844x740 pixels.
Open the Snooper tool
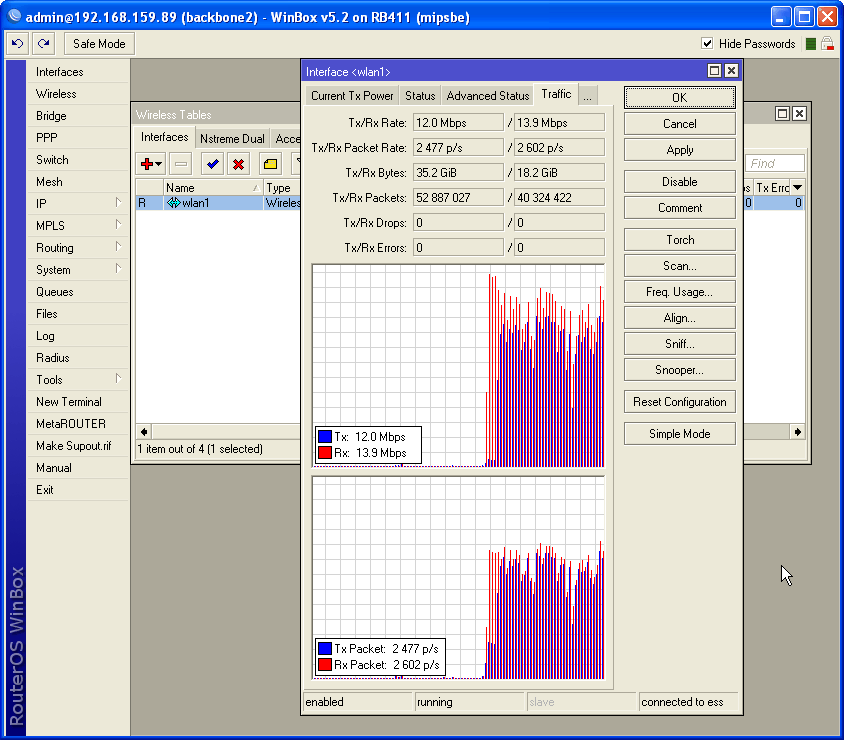click(x=679, y=369)
